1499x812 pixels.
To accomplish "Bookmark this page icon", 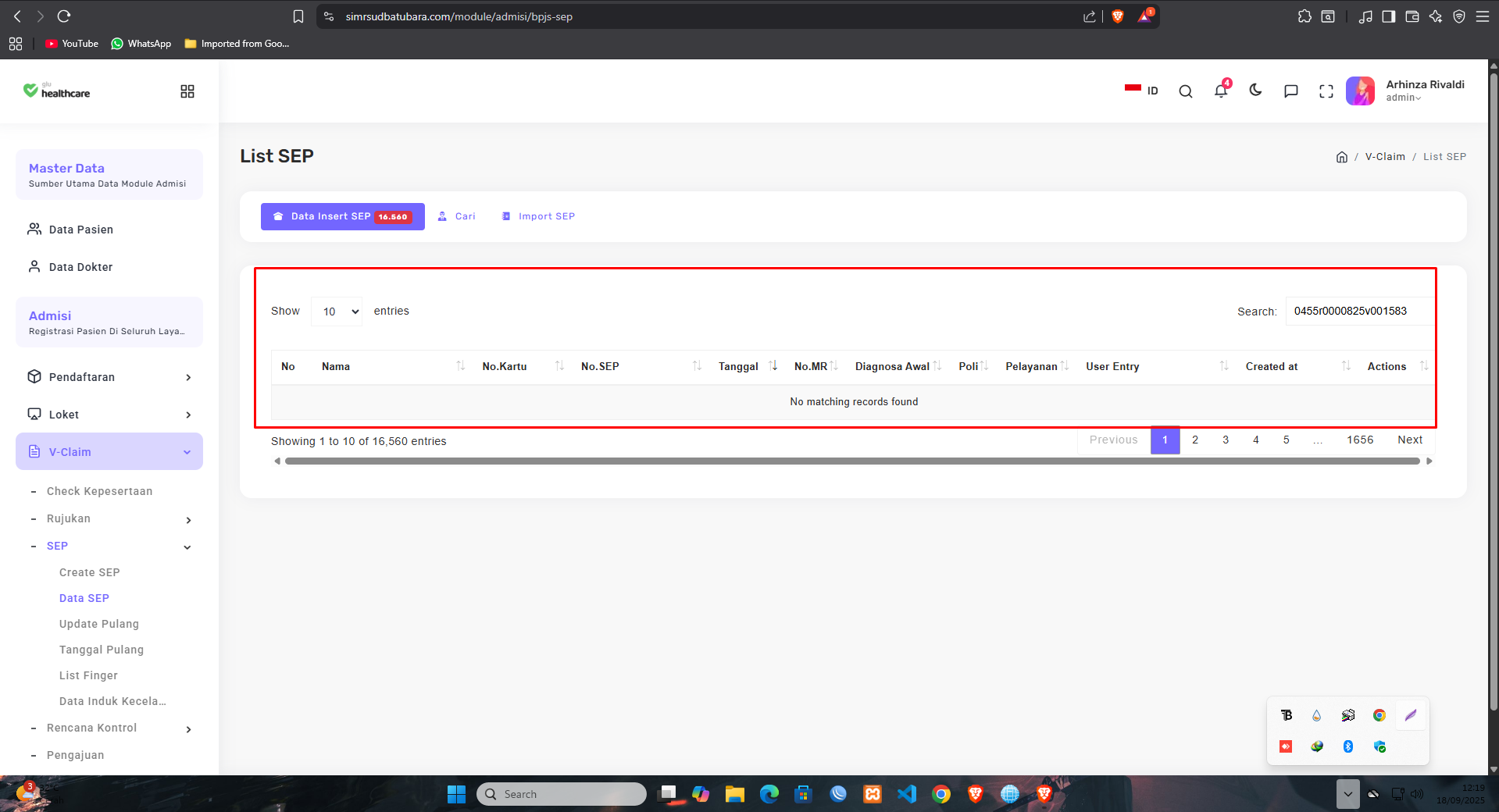I will (298, 16).
